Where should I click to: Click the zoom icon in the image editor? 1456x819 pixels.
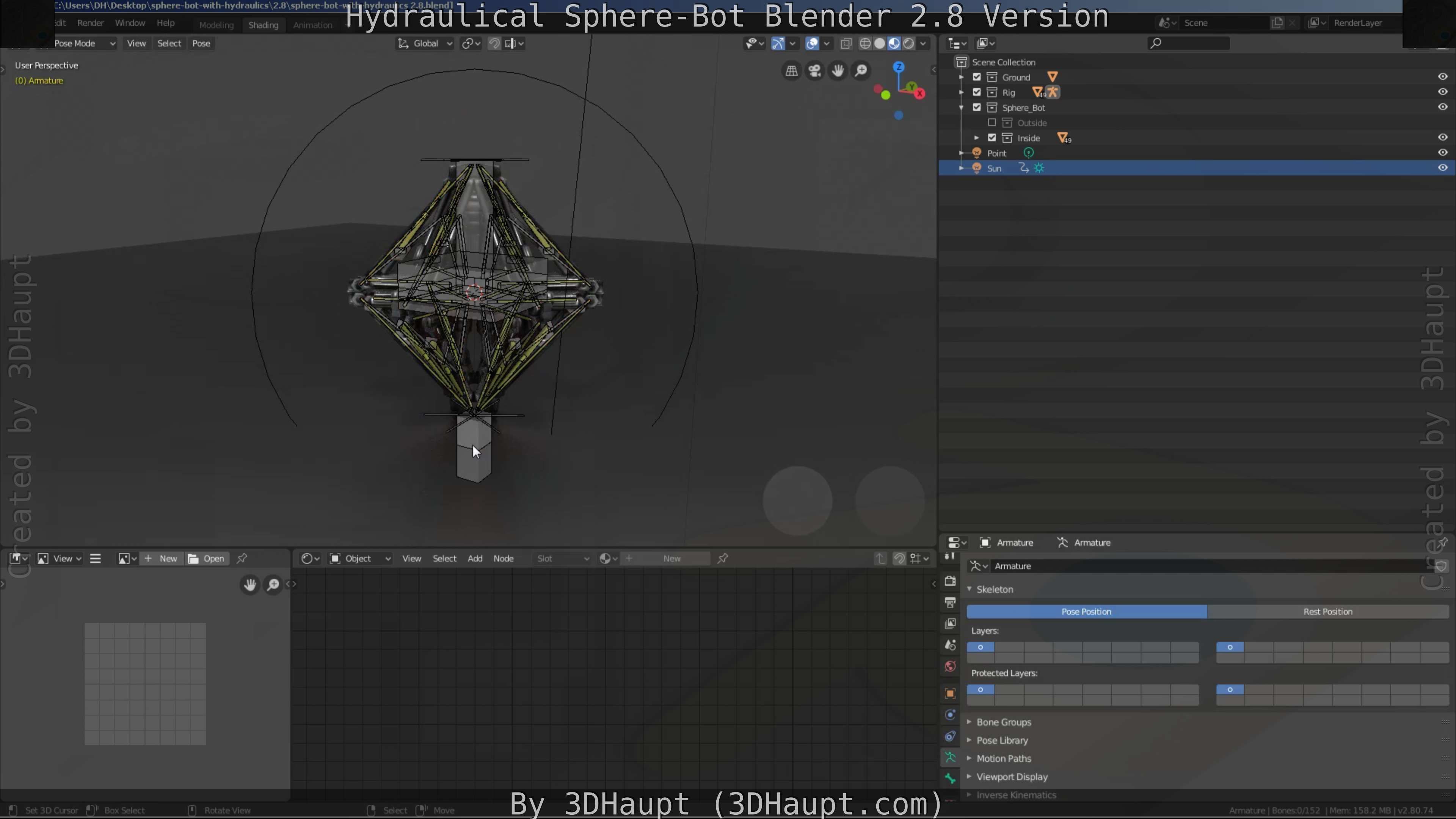pyautogui.click(x=273, y=584)
